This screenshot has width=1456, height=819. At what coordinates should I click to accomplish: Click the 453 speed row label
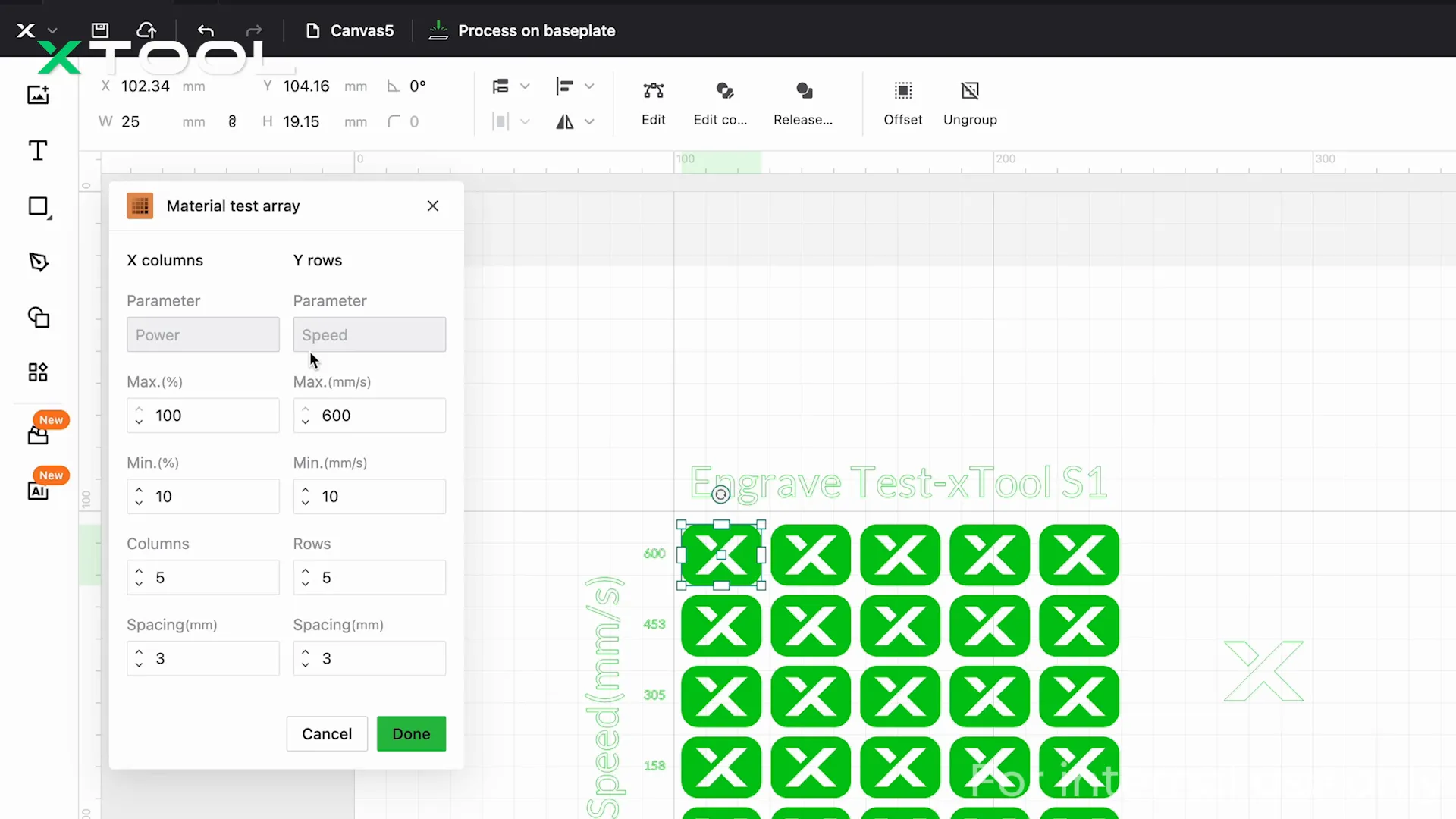[x=654, y=624]
